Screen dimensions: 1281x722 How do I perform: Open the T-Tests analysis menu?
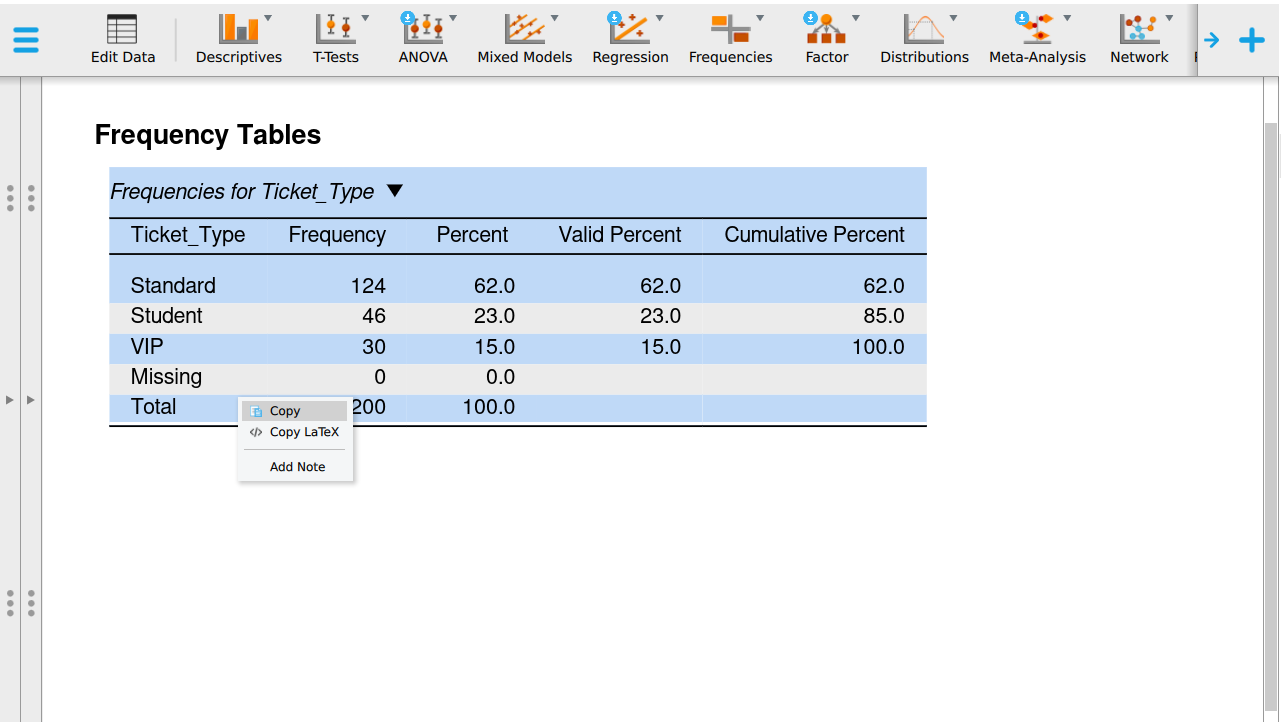coord(336,39)
